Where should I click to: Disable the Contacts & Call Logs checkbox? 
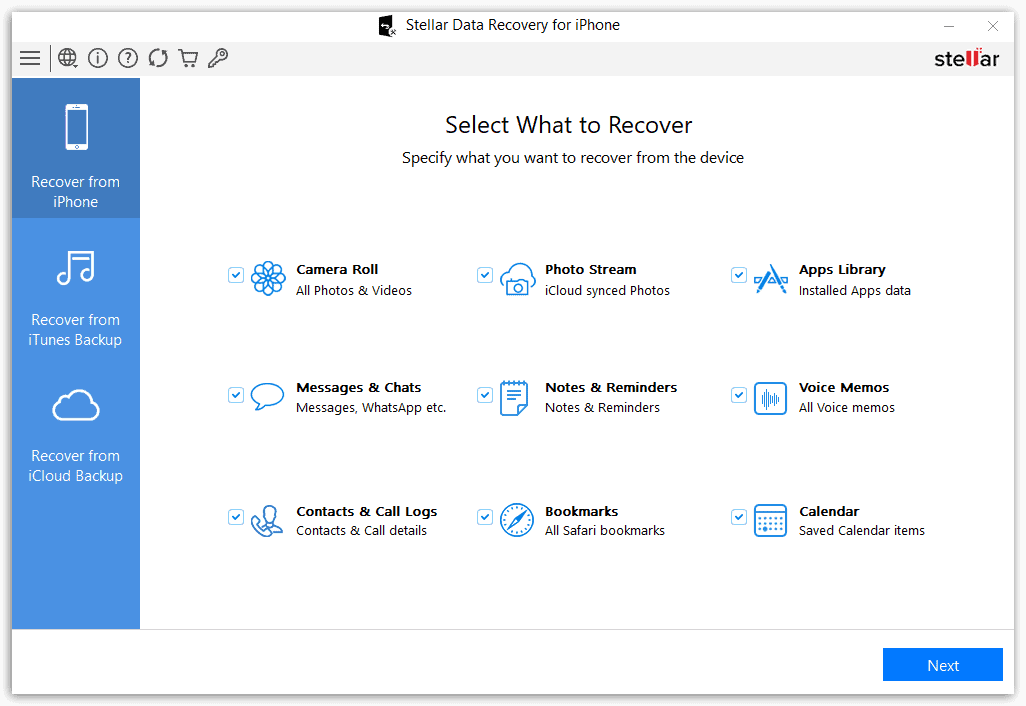236,517
